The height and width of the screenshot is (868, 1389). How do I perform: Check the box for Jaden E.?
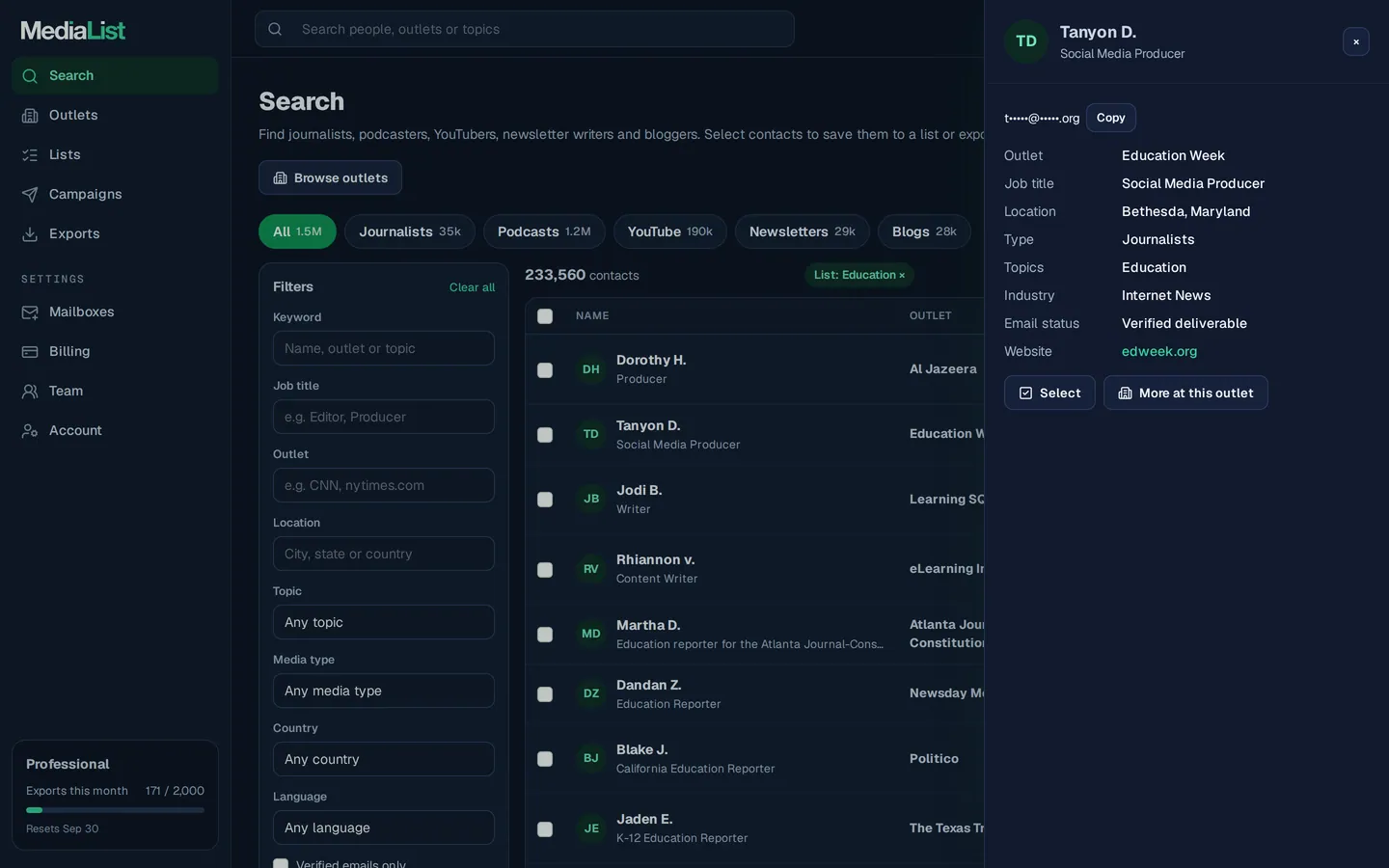(545, 829)
